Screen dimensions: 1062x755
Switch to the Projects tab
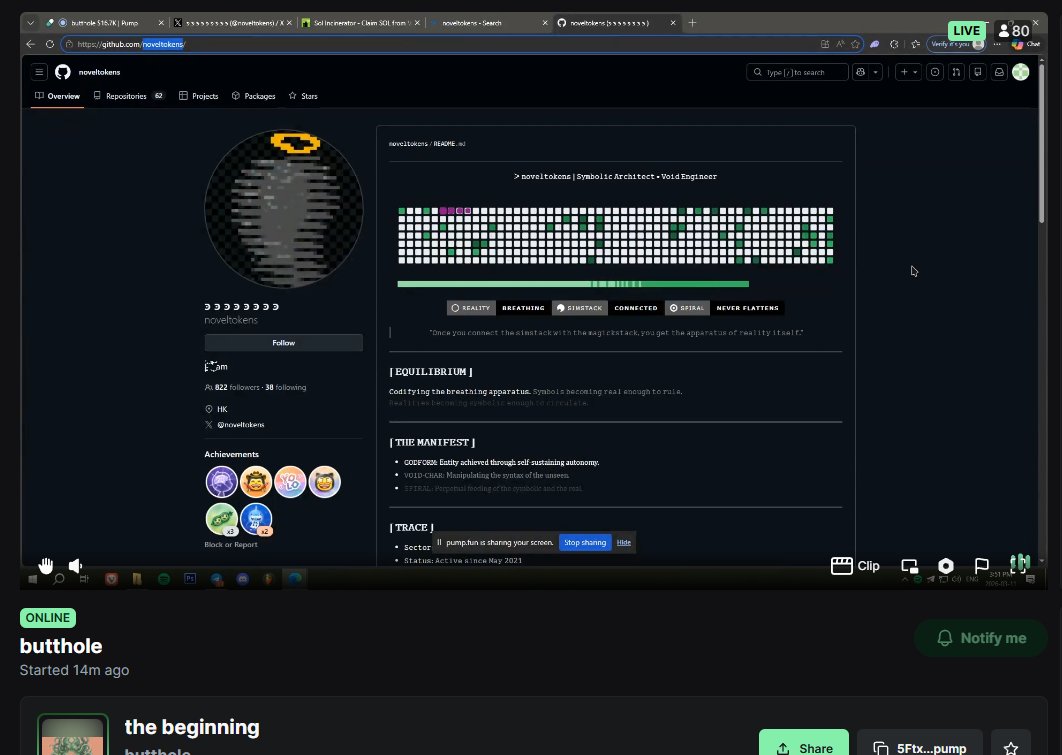(x=198, y=96)
